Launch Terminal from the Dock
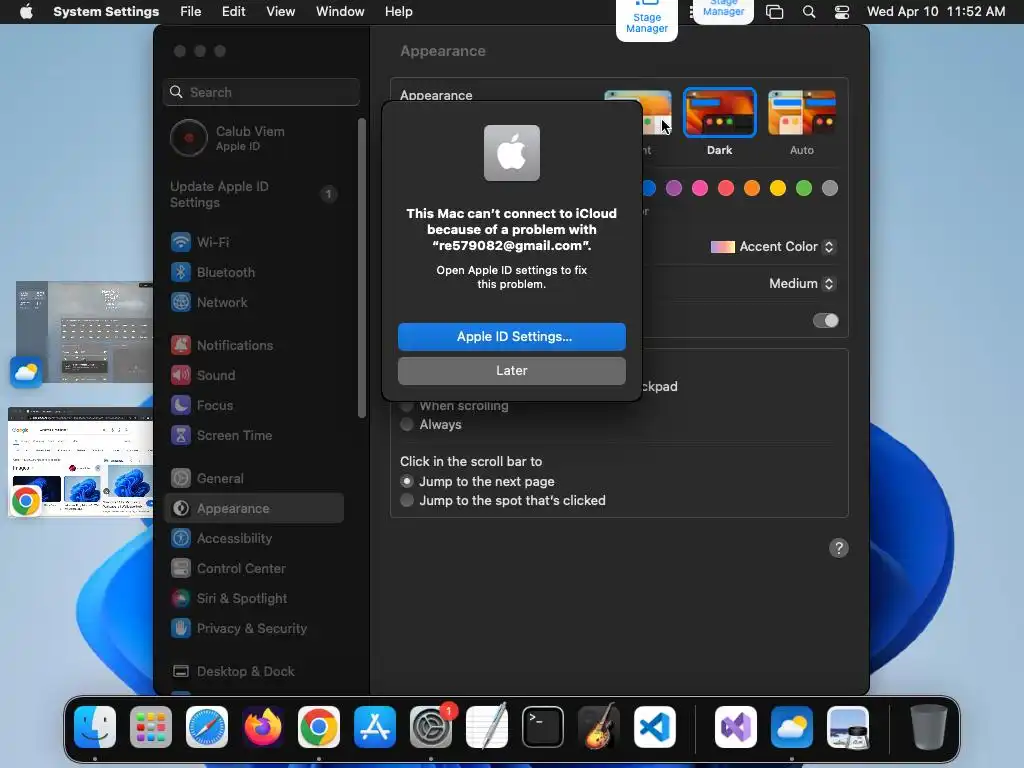Viewport: 1024px width, 768px height. 543,727
